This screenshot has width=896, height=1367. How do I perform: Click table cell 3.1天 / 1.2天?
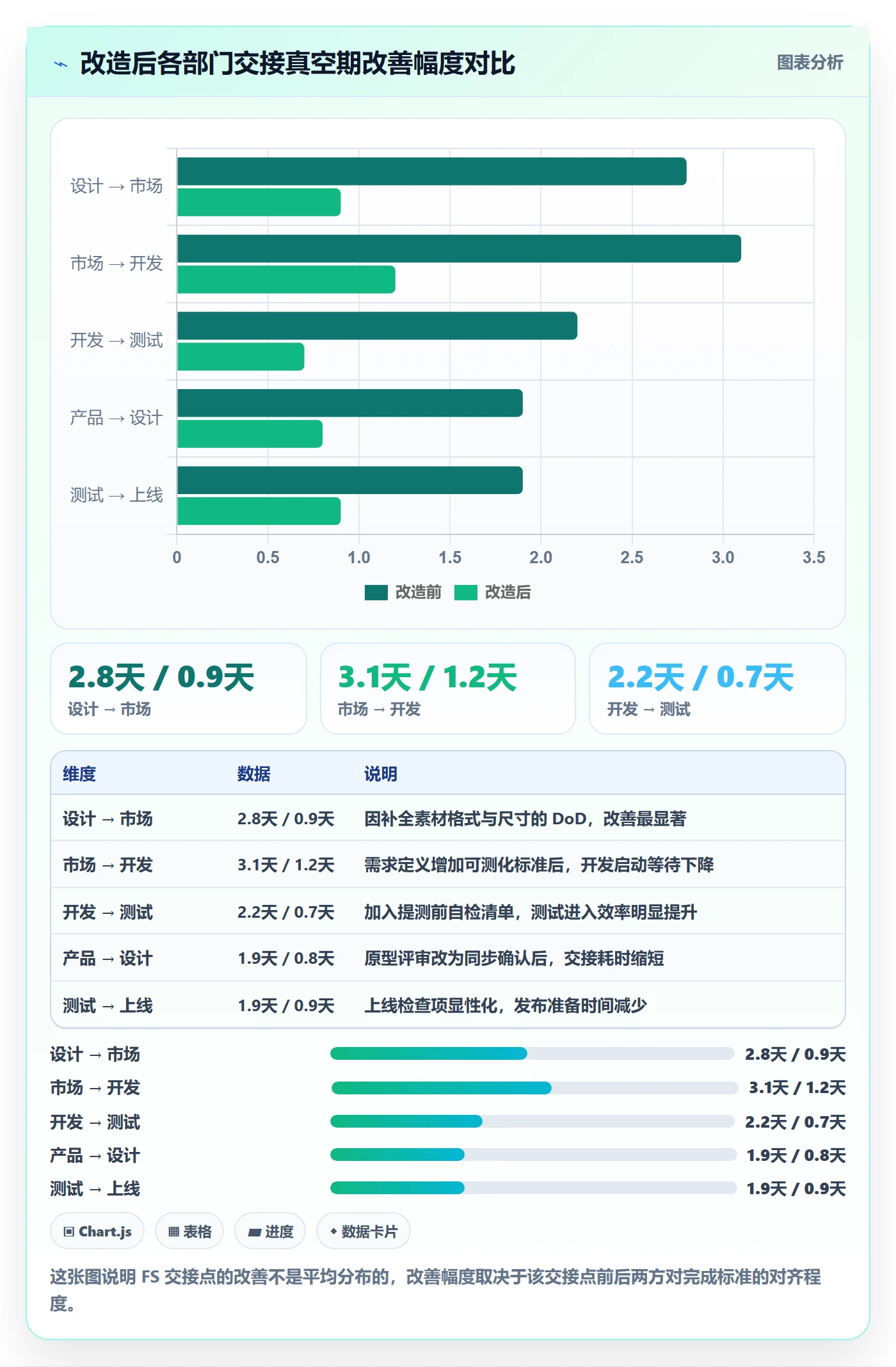coord(286,865)
